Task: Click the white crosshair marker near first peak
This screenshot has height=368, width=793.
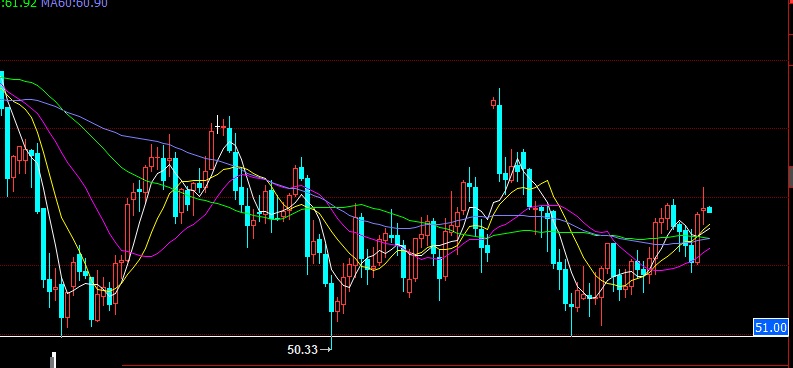Action: [x=217, y=125]
